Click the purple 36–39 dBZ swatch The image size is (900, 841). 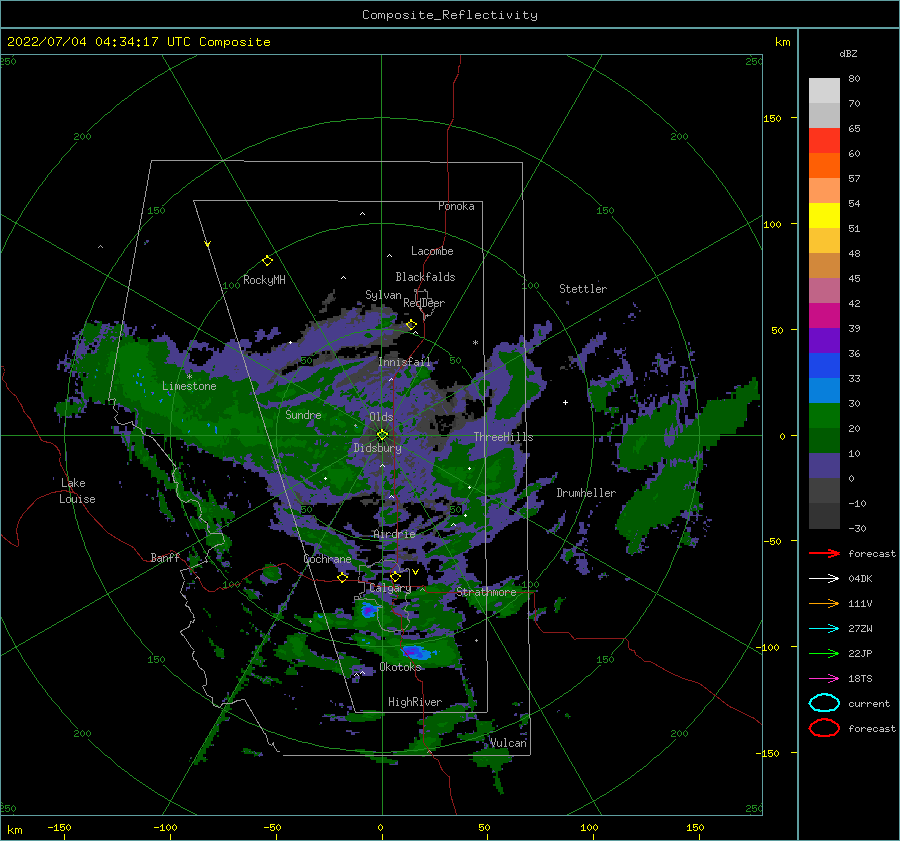tap(824, 340)
